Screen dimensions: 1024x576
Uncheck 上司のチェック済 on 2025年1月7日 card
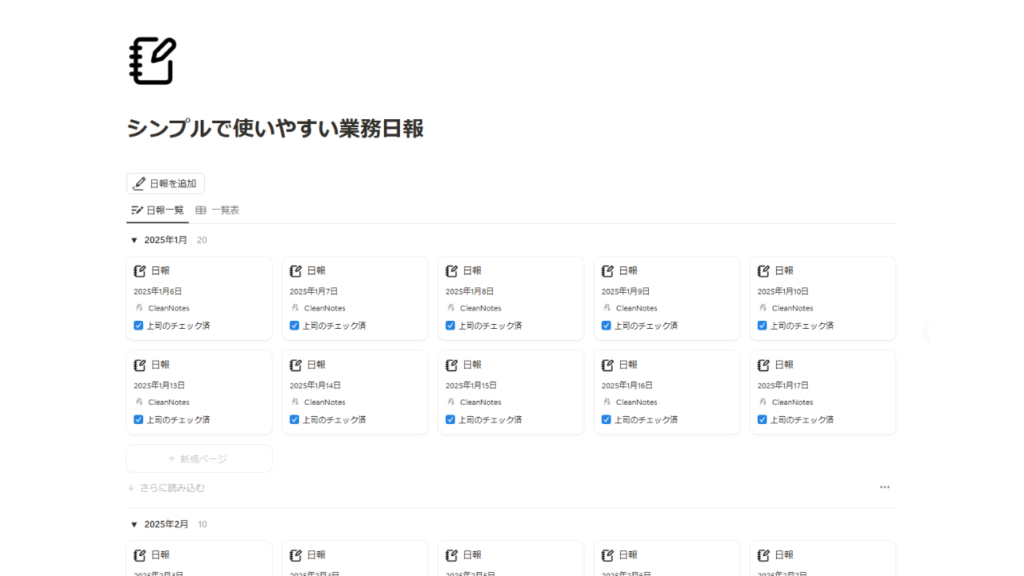pos(295,325)
